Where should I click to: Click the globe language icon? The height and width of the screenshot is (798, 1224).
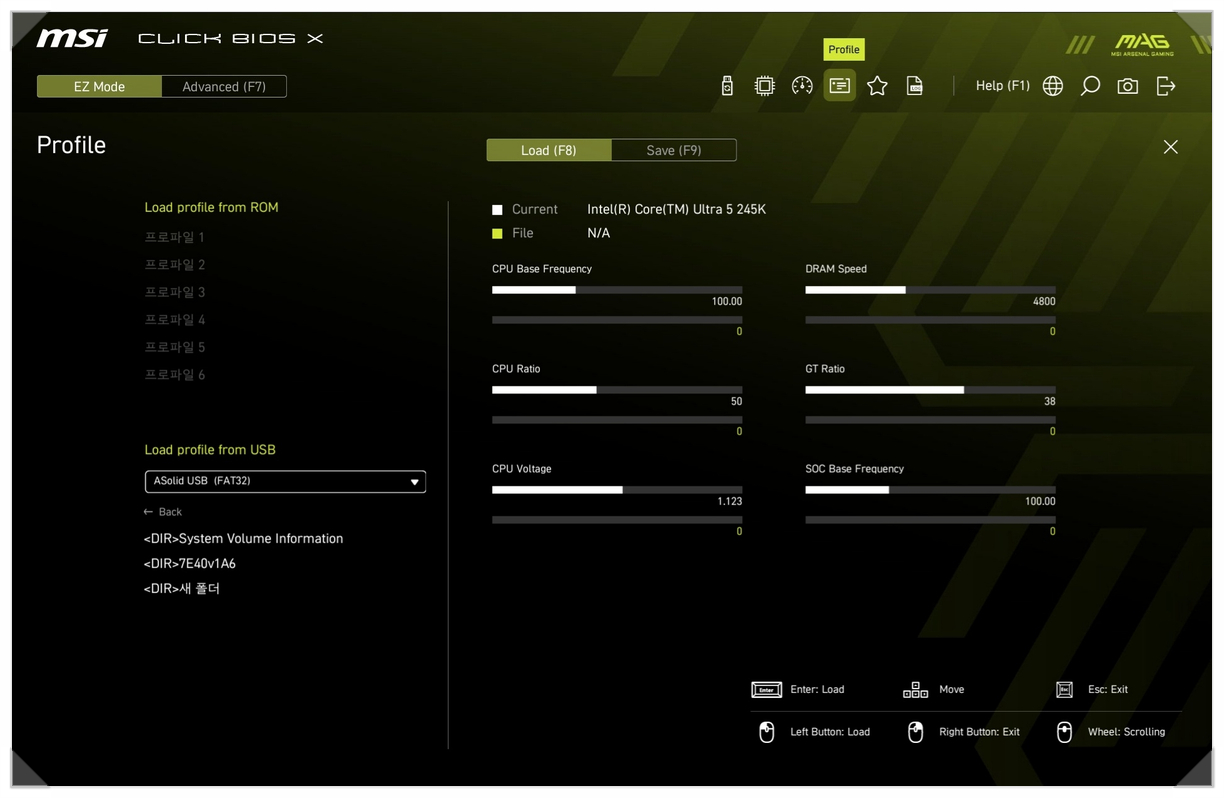[1053, 86]
